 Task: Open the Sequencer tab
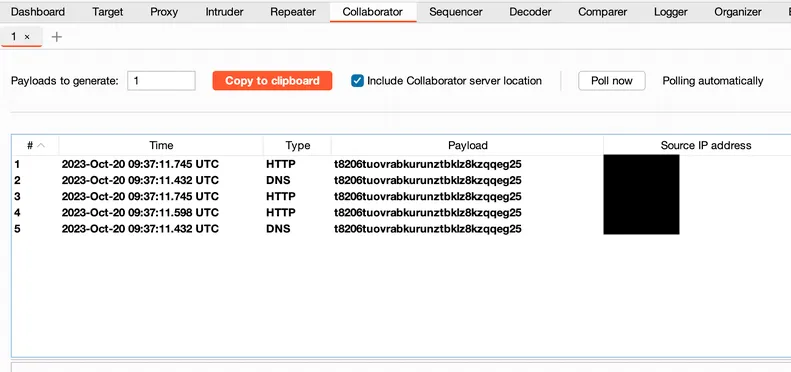click(x=456, y=12)
